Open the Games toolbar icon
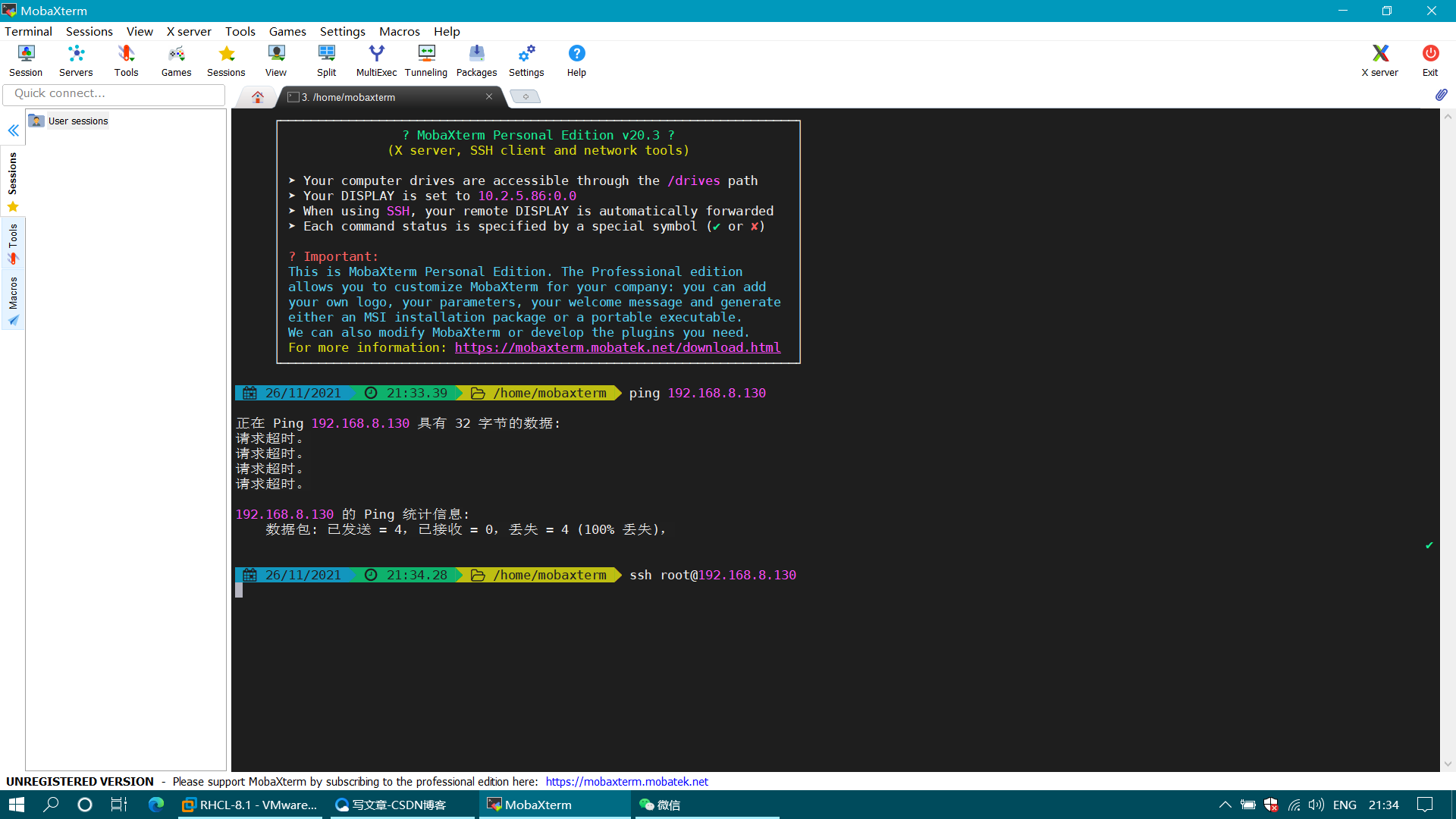 (176, 61)
